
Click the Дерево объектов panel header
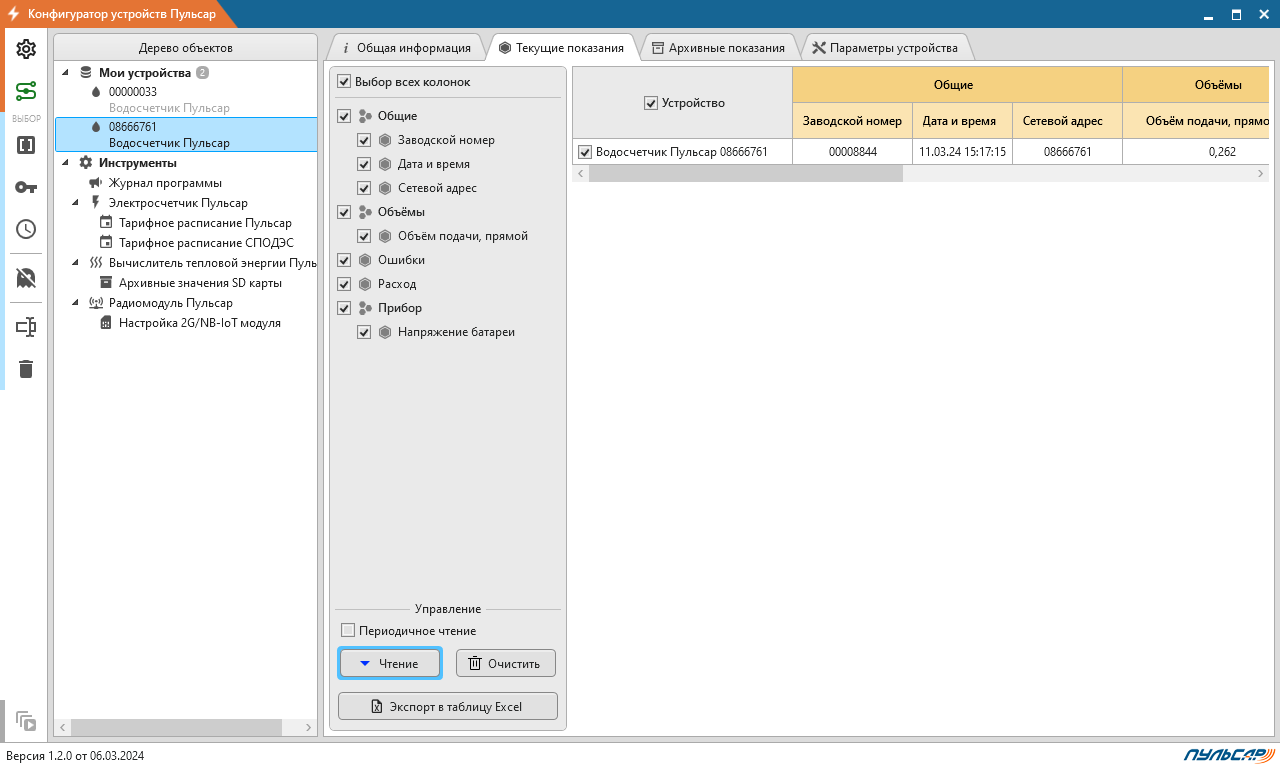click(x=186, y=48)
